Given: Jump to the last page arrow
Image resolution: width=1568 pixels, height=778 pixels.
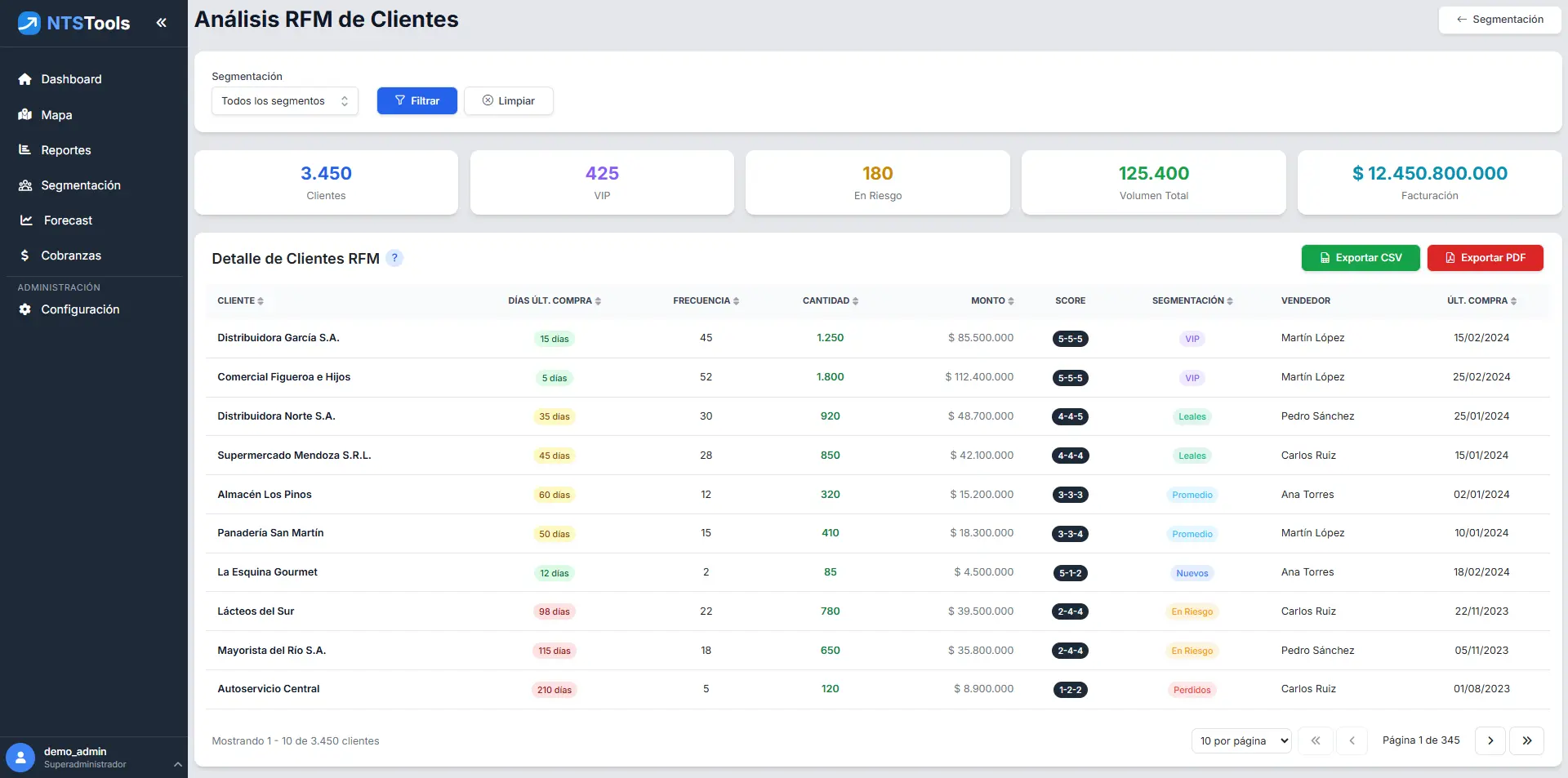Looking at the screenshot, I should [x=1526, y=740].
